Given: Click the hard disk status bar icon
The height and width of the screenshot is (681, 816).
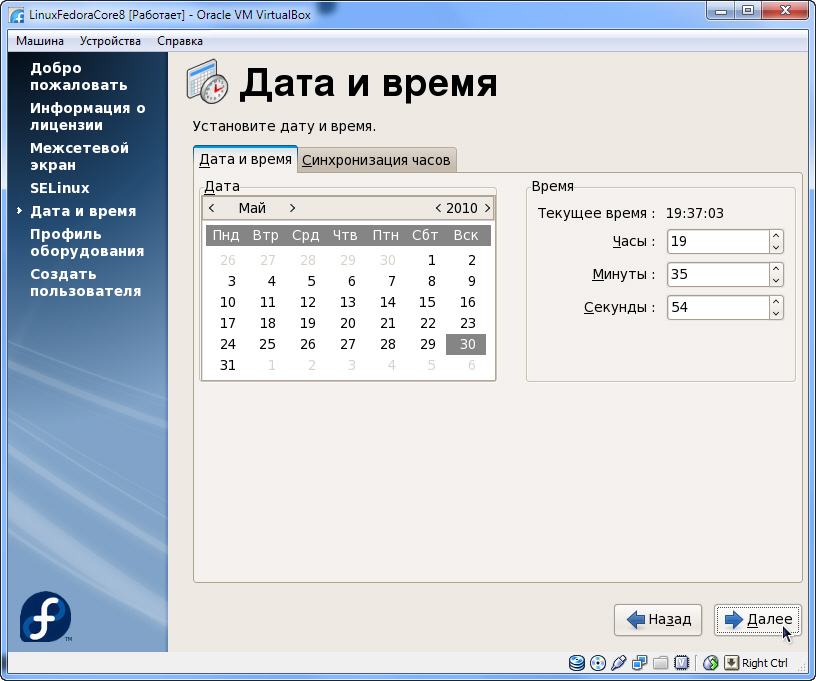Looking at the screenshot, I should pos(577,663).
